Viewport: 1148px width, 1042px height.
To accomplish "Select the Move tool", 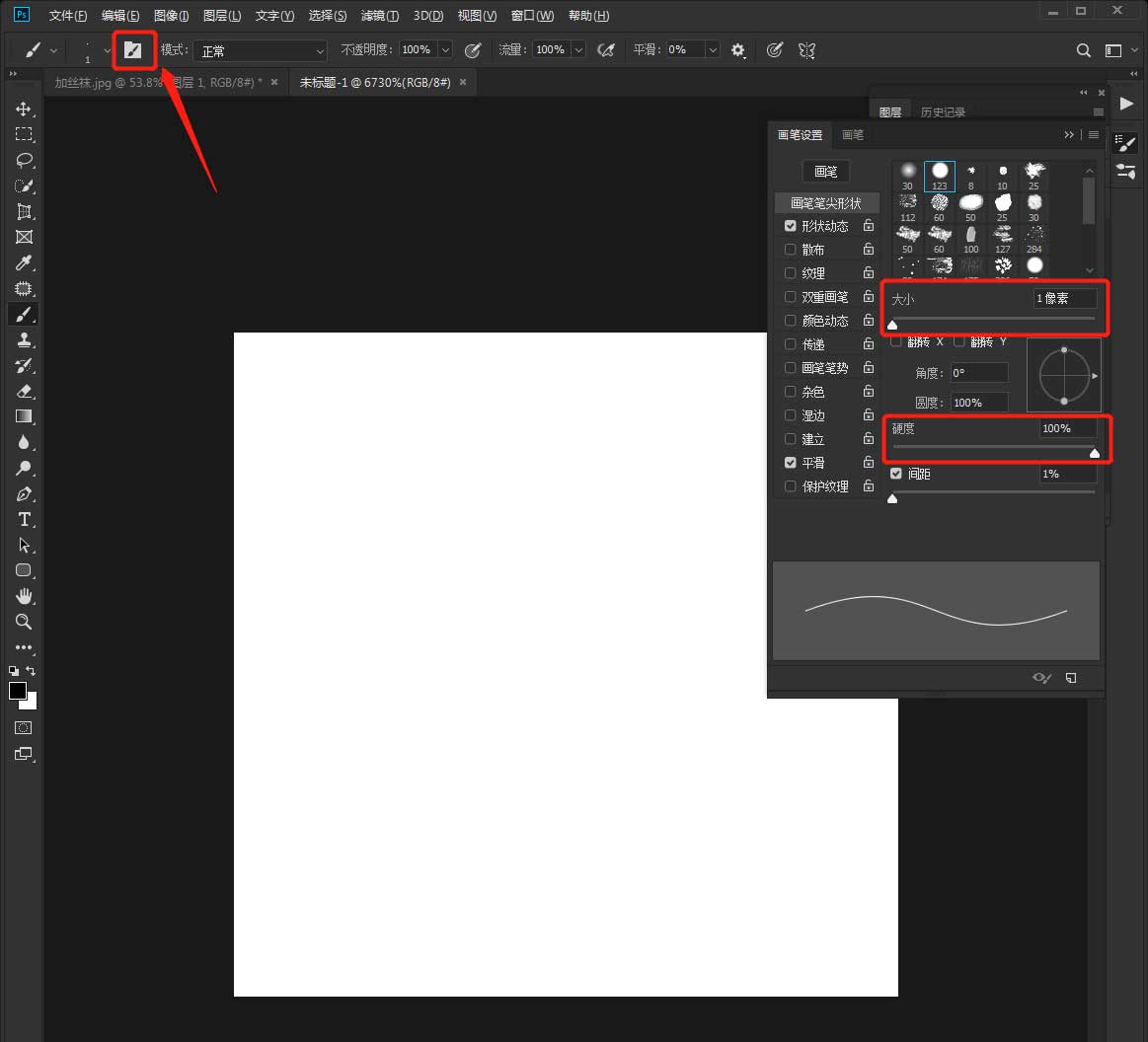I will [24, 109].
